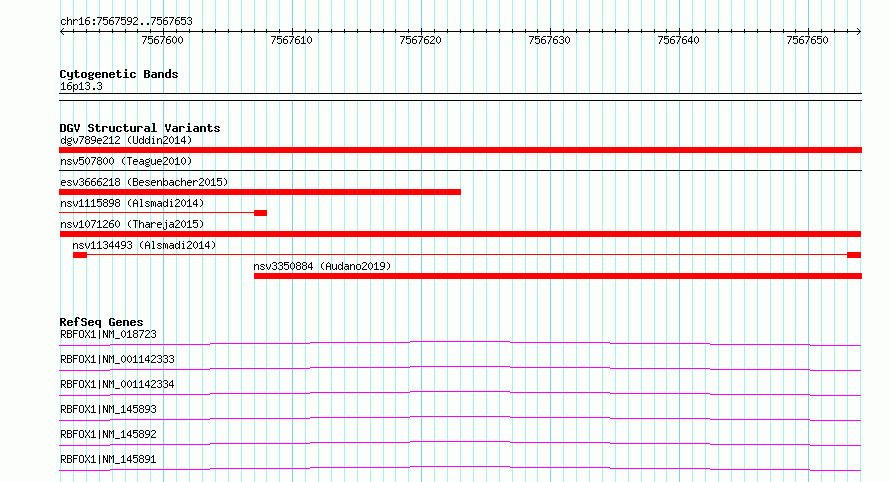
Task: Open variant nsv3350884 (Audano2019) label
Action: pyautogui.click(x=322, y=266)
